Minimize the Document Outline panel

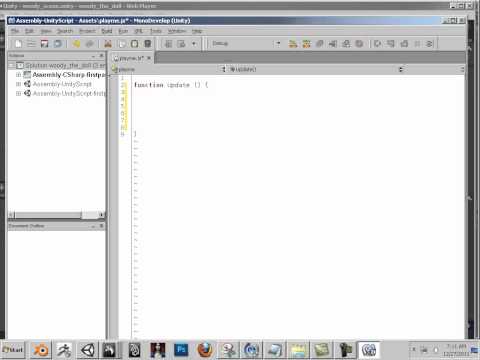(93, 226)
